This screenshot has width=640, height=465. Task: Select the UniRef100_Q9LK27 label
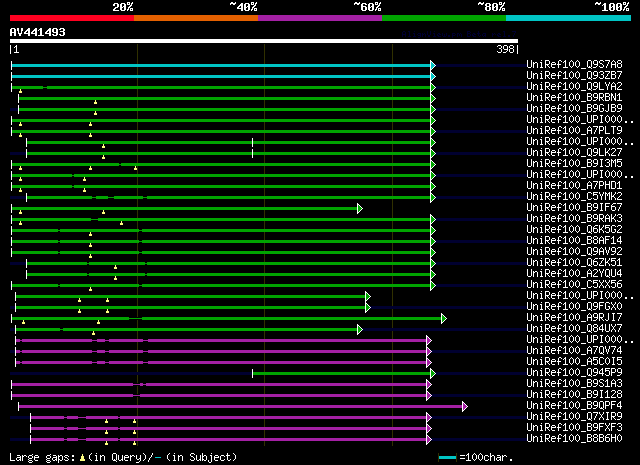pyautogui.click(x=574, y=152)
